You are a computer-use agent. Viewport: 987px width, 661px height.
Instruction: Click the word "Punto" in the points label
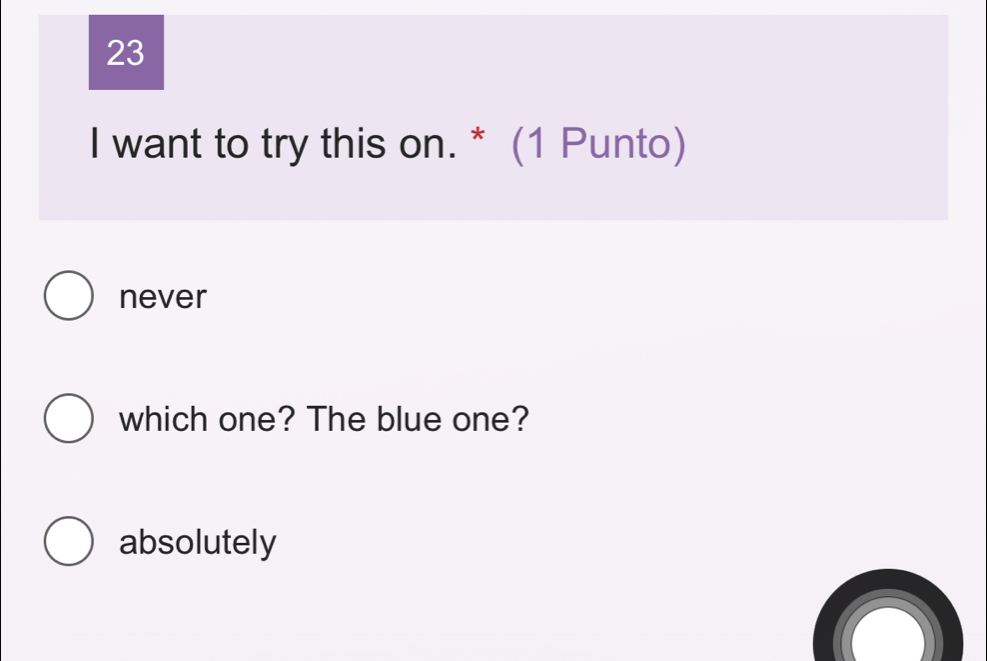(616, 145)
